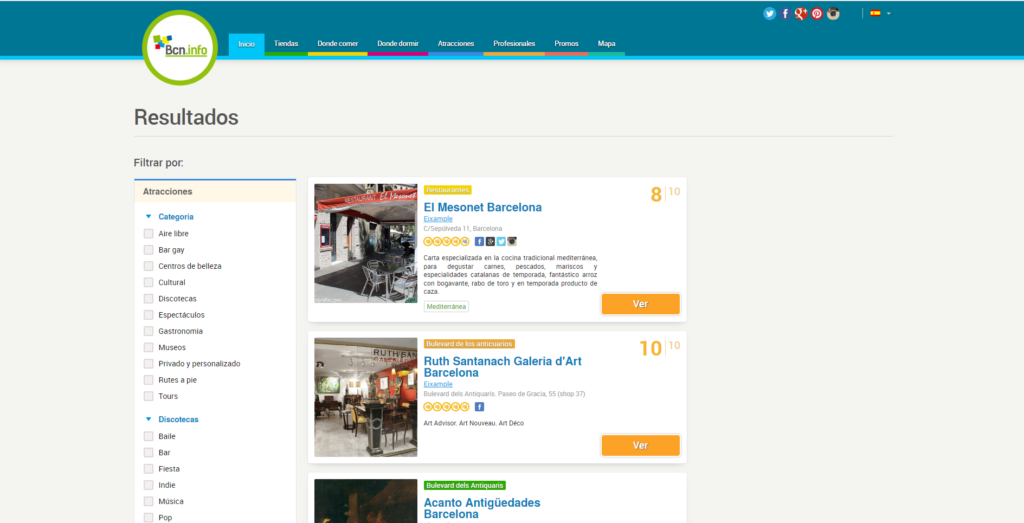1024x523 pixels.
Task: Tick the Privado y personalizado checkbox
Action: (148, 364)
